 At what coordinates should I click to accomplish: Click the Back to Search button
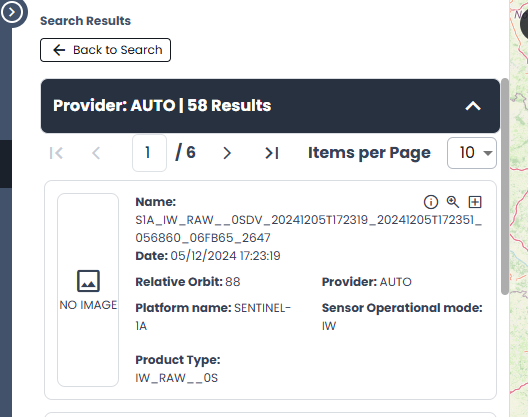tap(105, 50)
